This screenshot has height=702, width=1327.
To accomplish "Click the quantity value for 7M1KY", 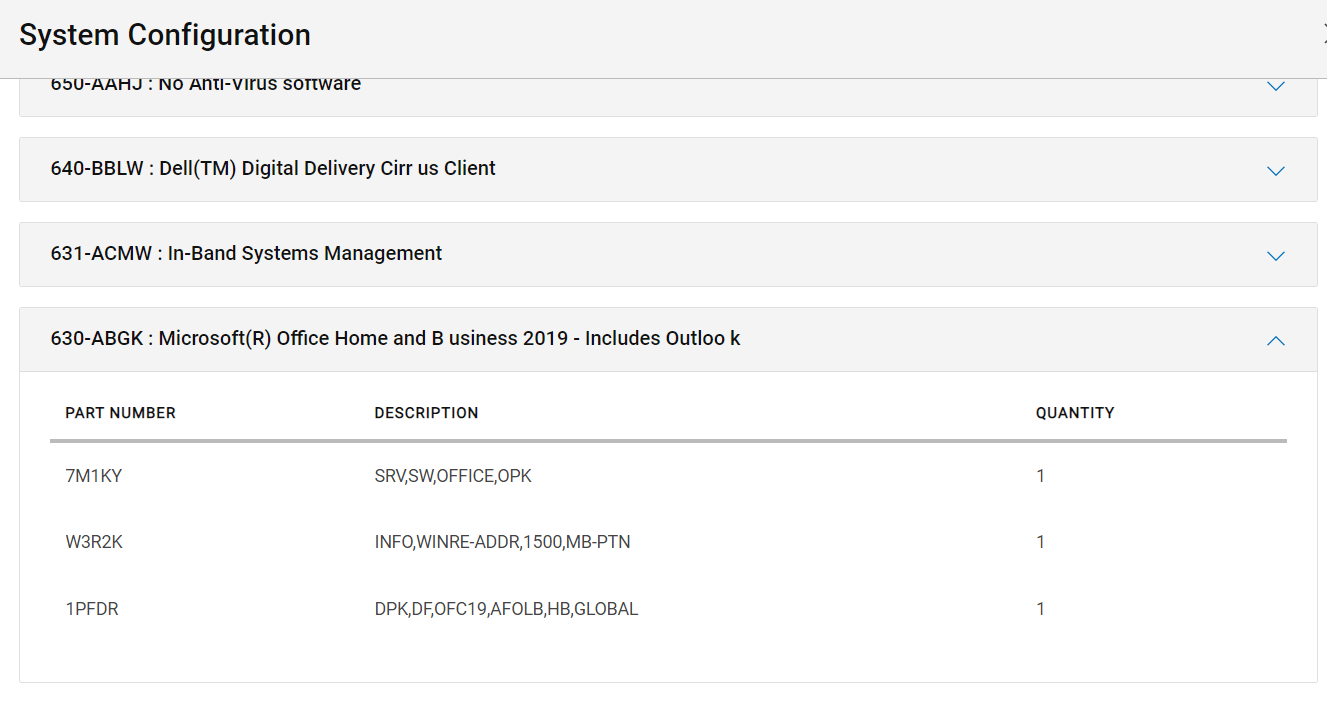I will pos(1041,476).
